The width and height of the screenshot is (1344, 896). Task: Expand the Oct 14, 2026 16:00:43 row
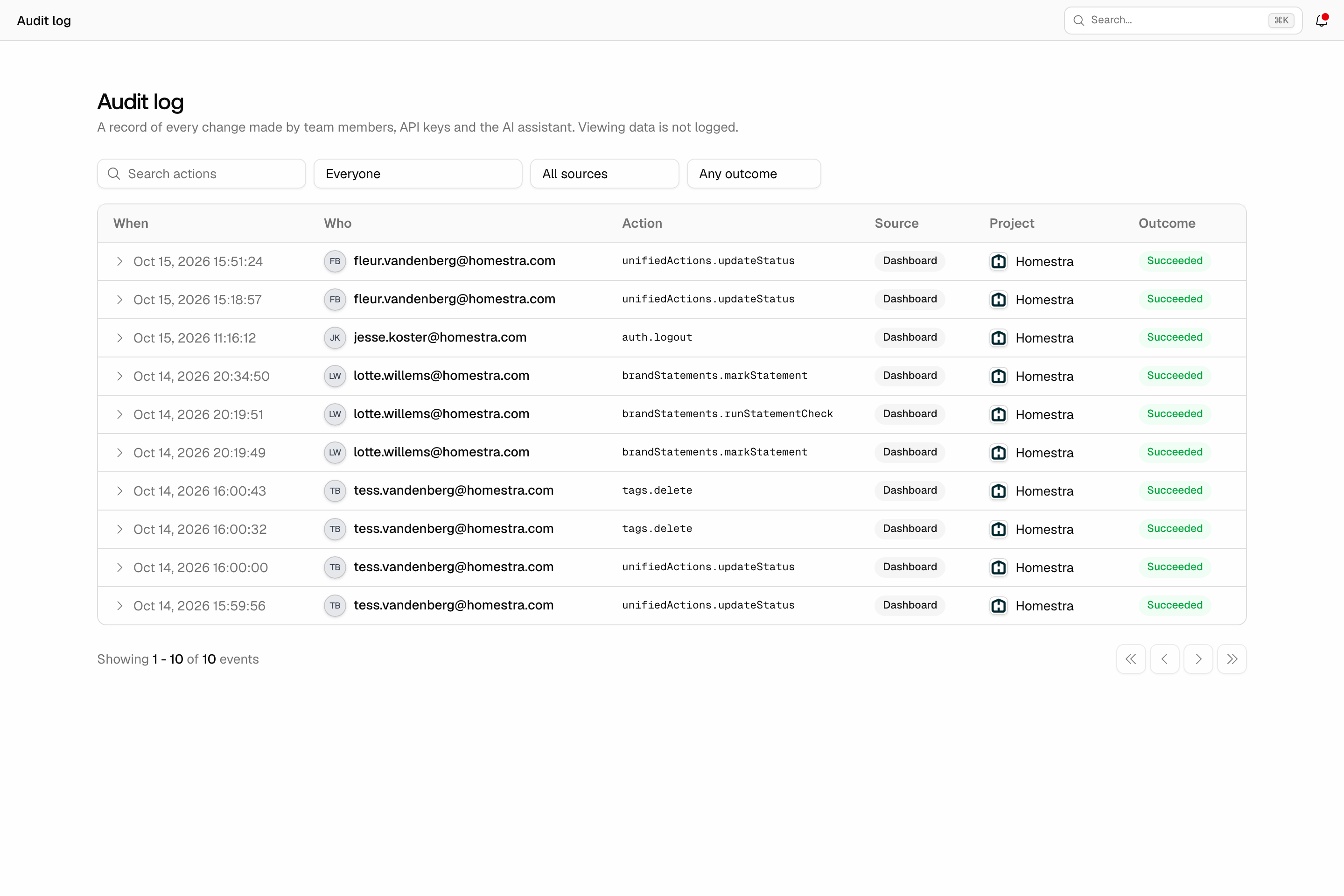coord(119,491)
